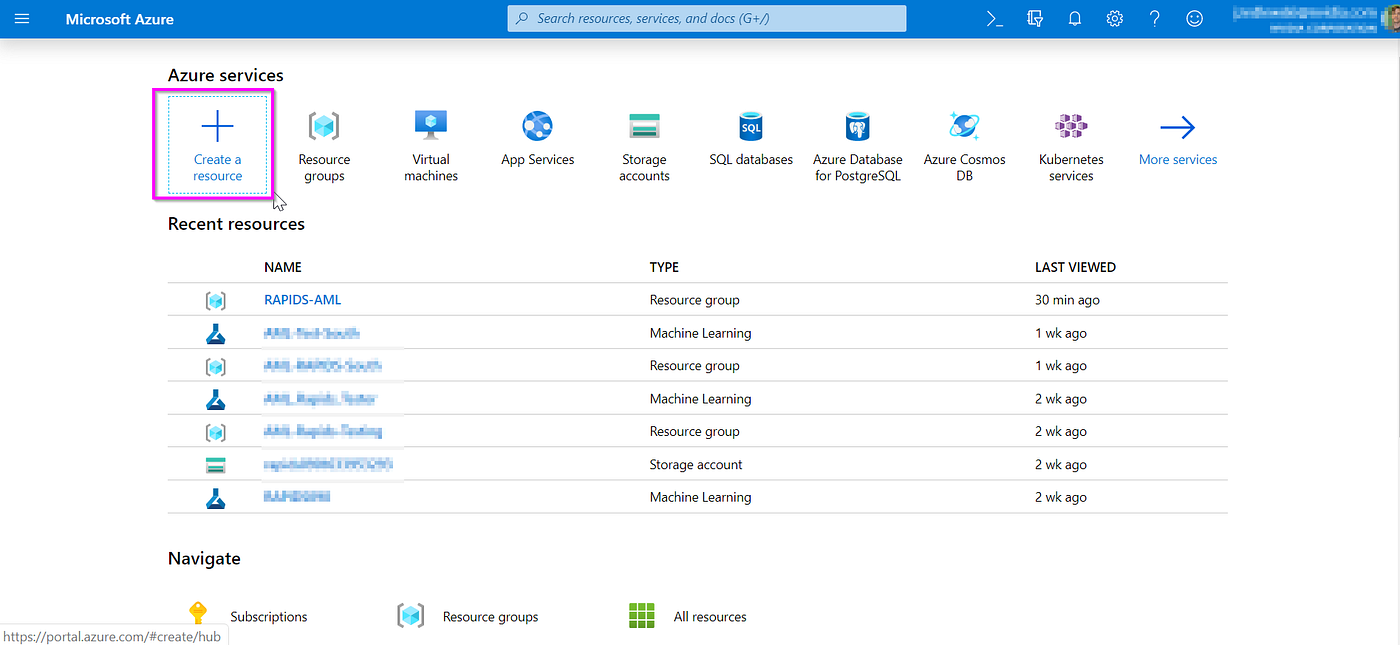Screen dimensions: 1400x645
Task: Focus the search resources input field
Action: coord(707,18)
